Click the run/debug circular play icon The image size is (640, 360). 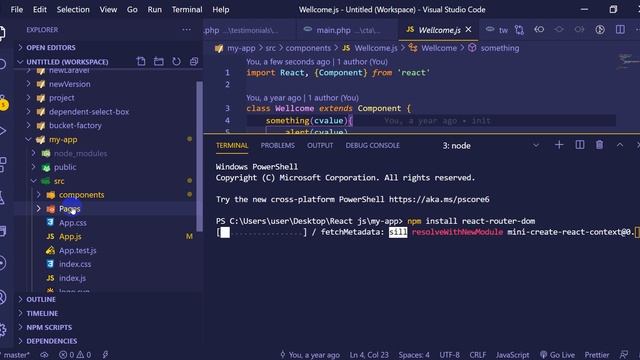[x=600, y=30]
